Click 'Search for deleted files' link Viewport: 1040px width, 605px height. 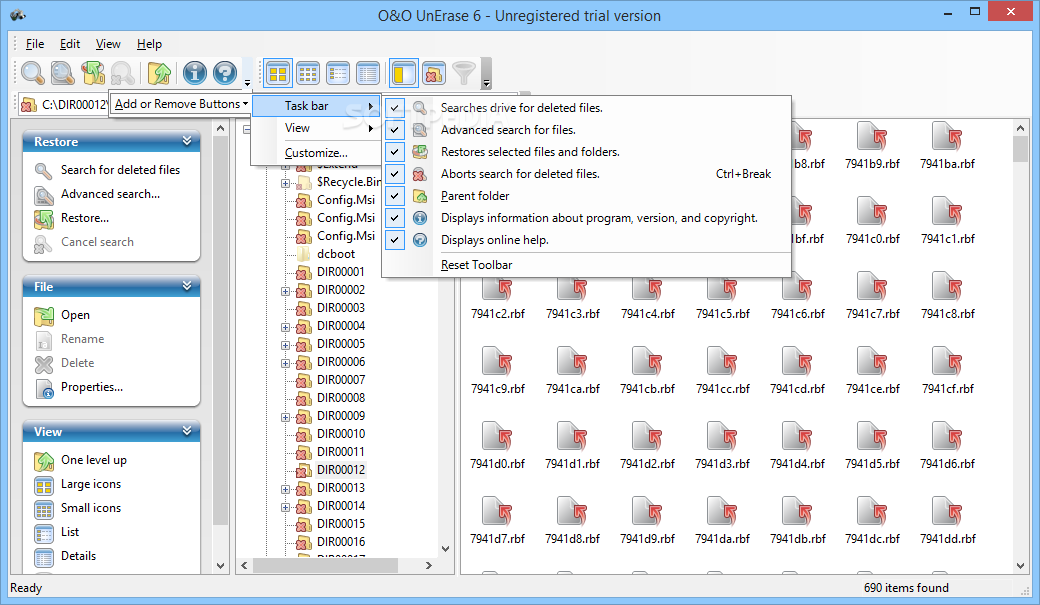click(120, 170)
